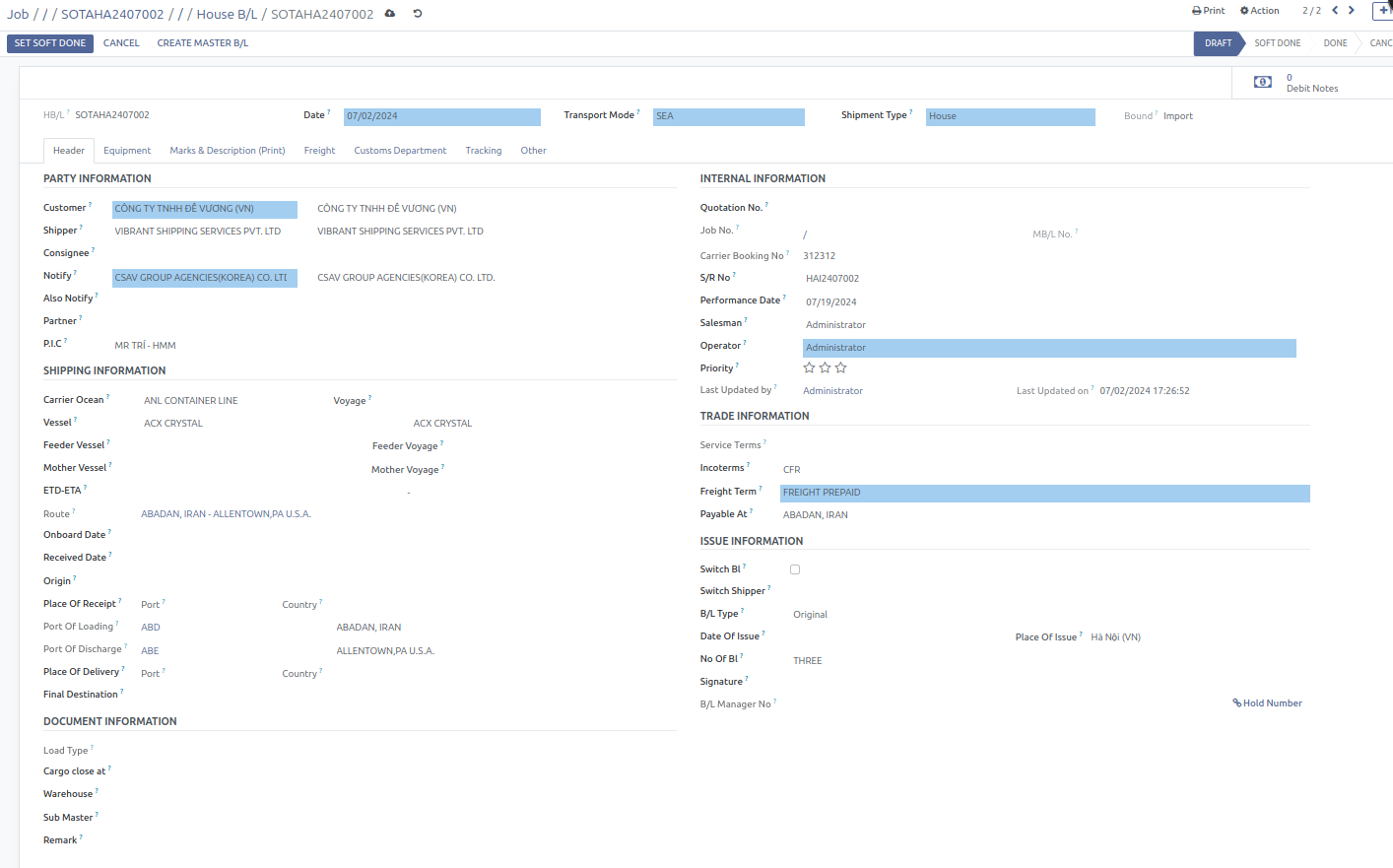Toggle the Switch Bl checkbox
1393x868 pixels.
point(795,569)
